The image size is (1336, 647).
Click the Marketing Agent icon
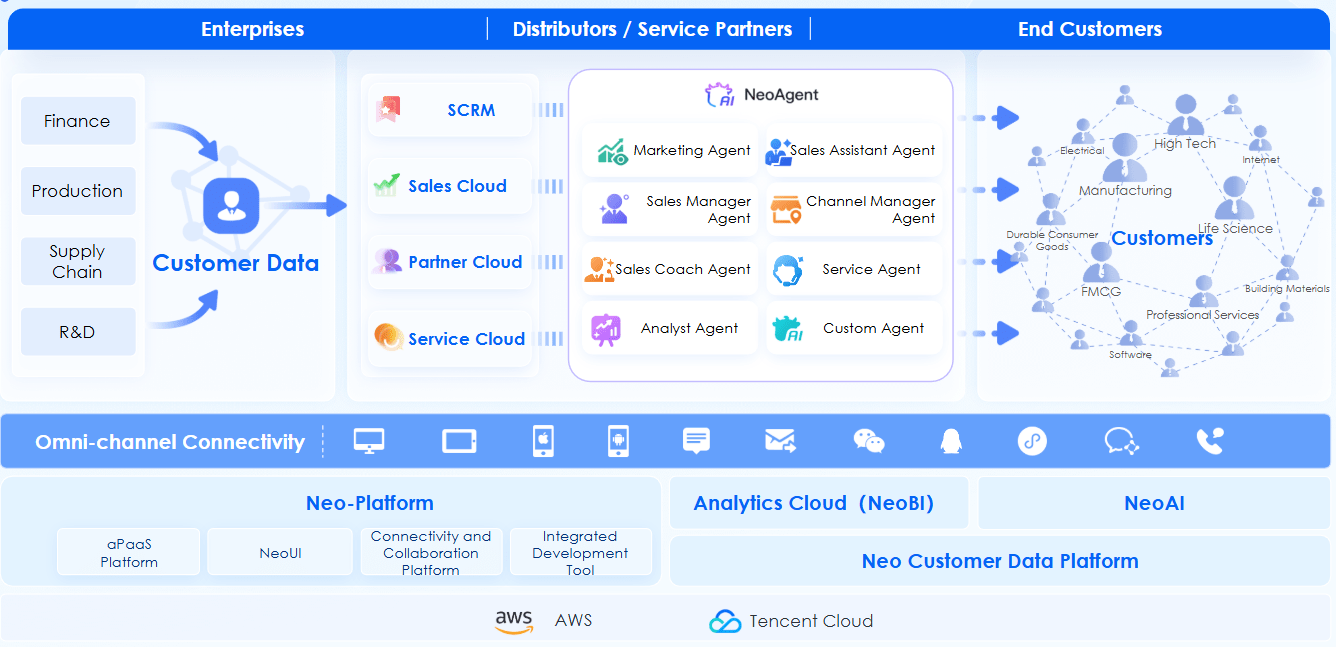tap(612, 151)
